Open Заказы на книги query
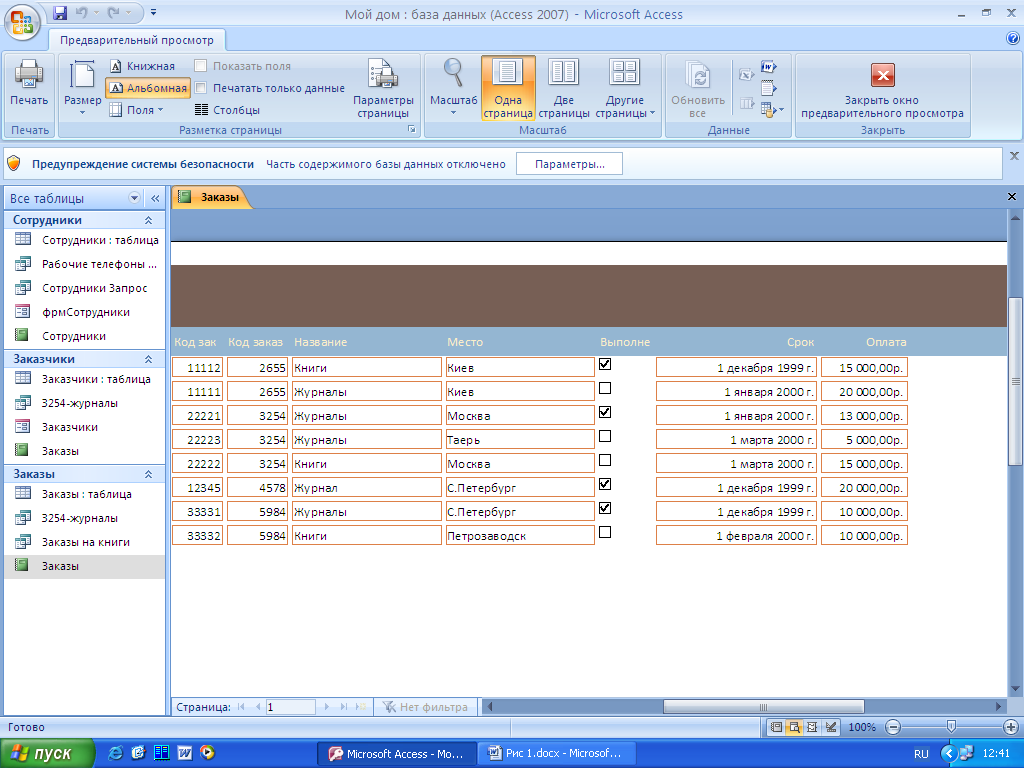Image resolution: width=1024 pixels, height=768 pixels. pyautogui.click(x=86, y=542)
